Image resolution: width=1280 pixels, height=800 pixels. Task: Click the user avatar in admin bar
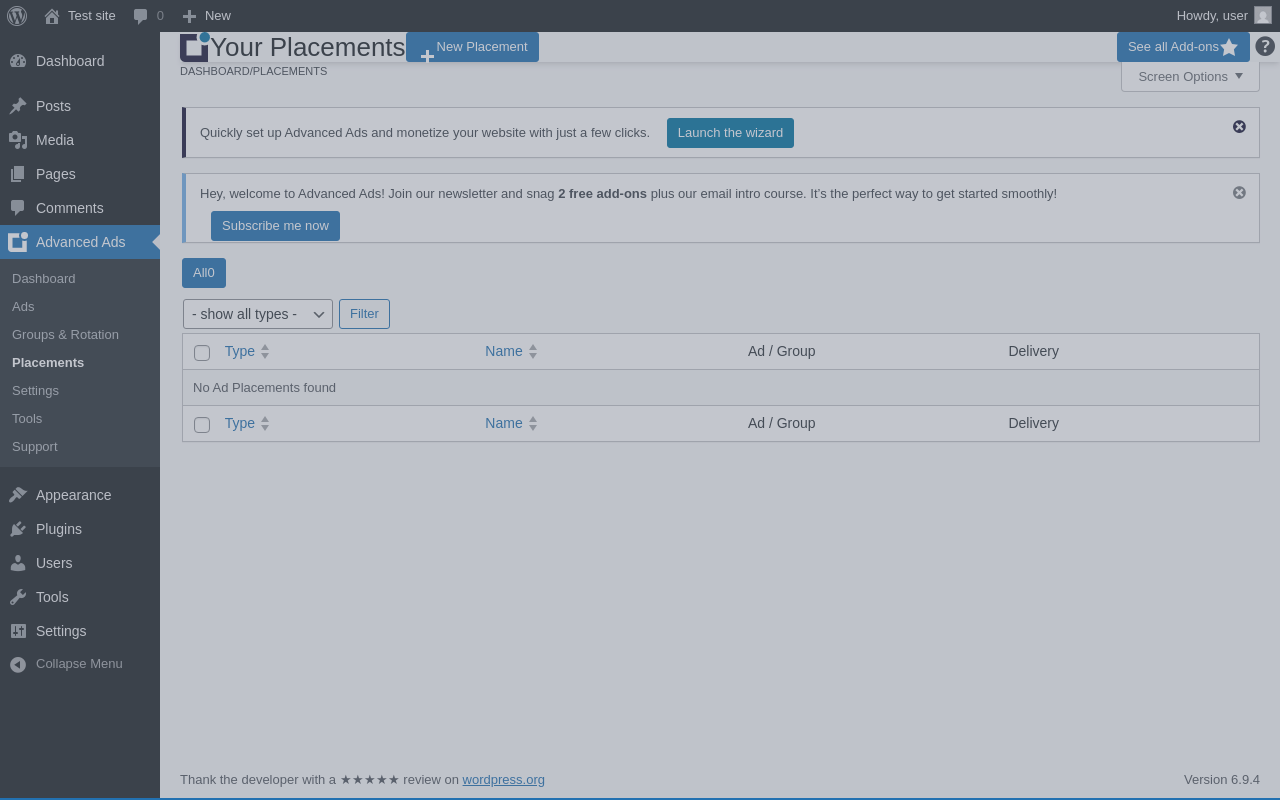pos(1263,15)
